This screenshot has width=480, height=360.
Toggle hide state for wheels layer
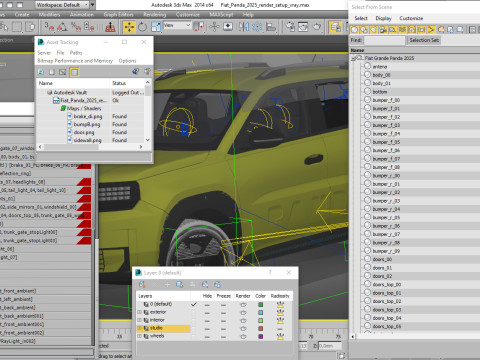click(x=207, y=337)
